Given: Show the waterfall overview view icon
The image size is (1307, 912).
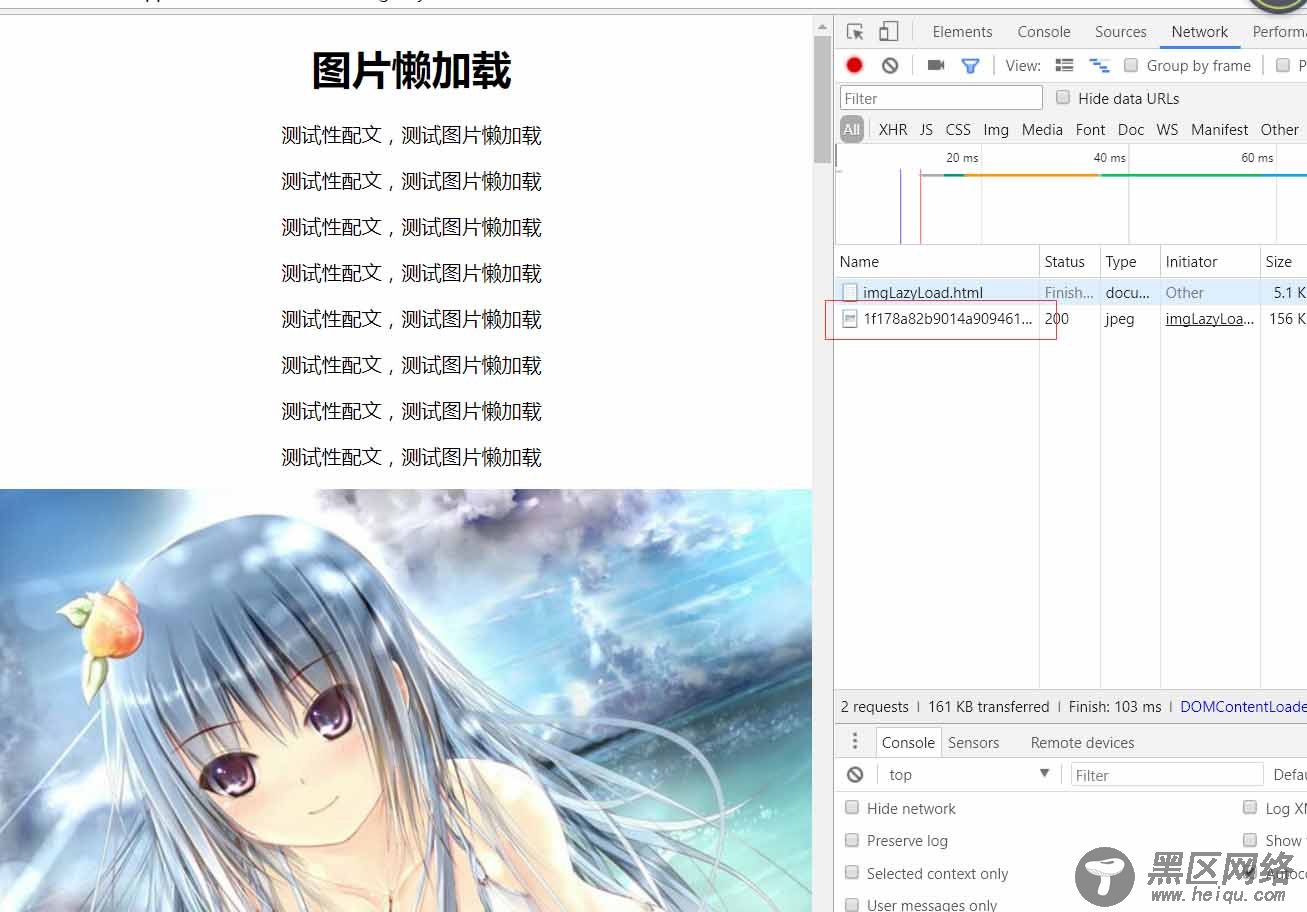Looking at the screenshot, I should [1100, 65].
